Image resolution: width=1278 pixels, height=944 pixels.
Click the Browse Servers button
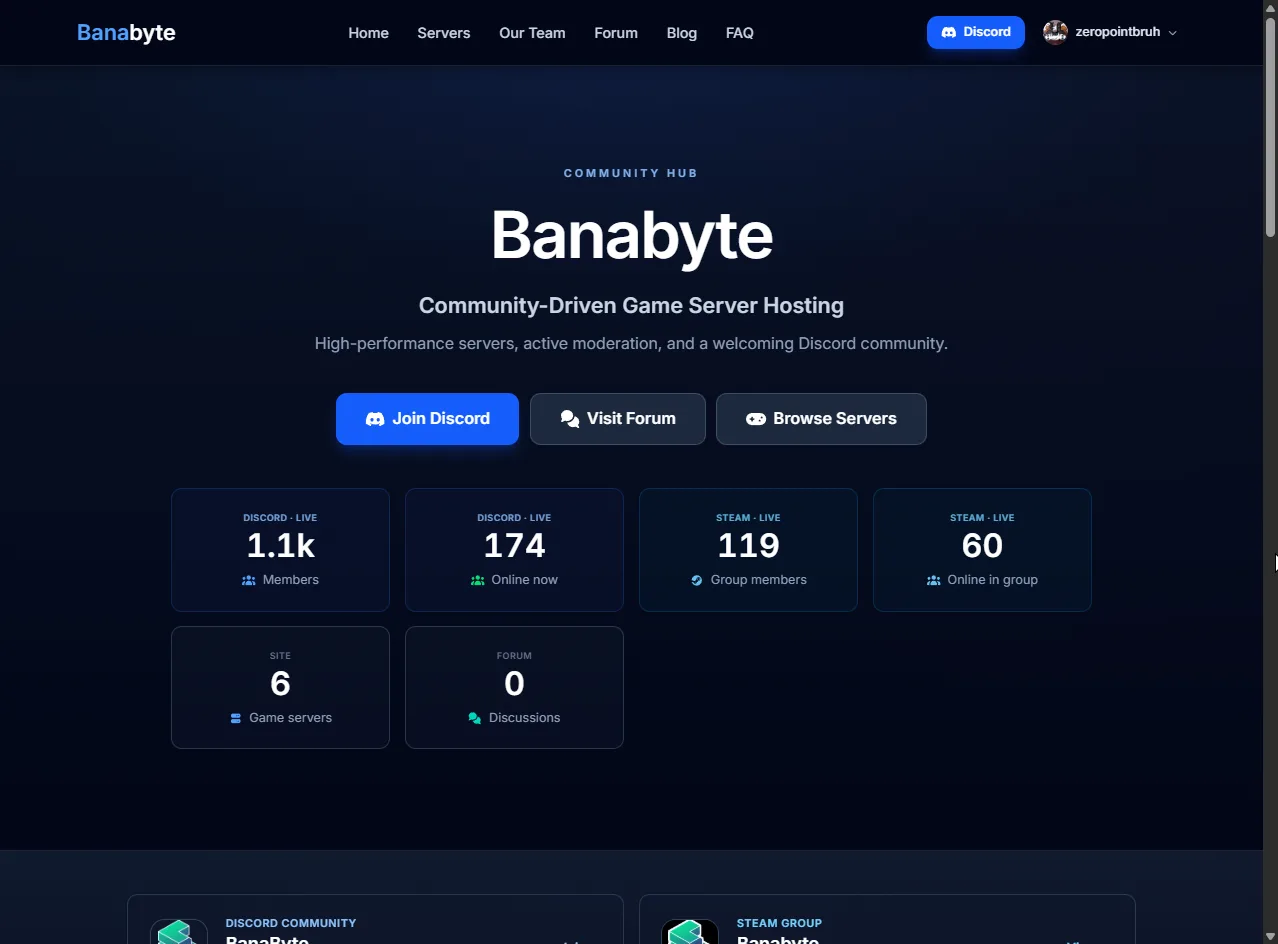821,419
